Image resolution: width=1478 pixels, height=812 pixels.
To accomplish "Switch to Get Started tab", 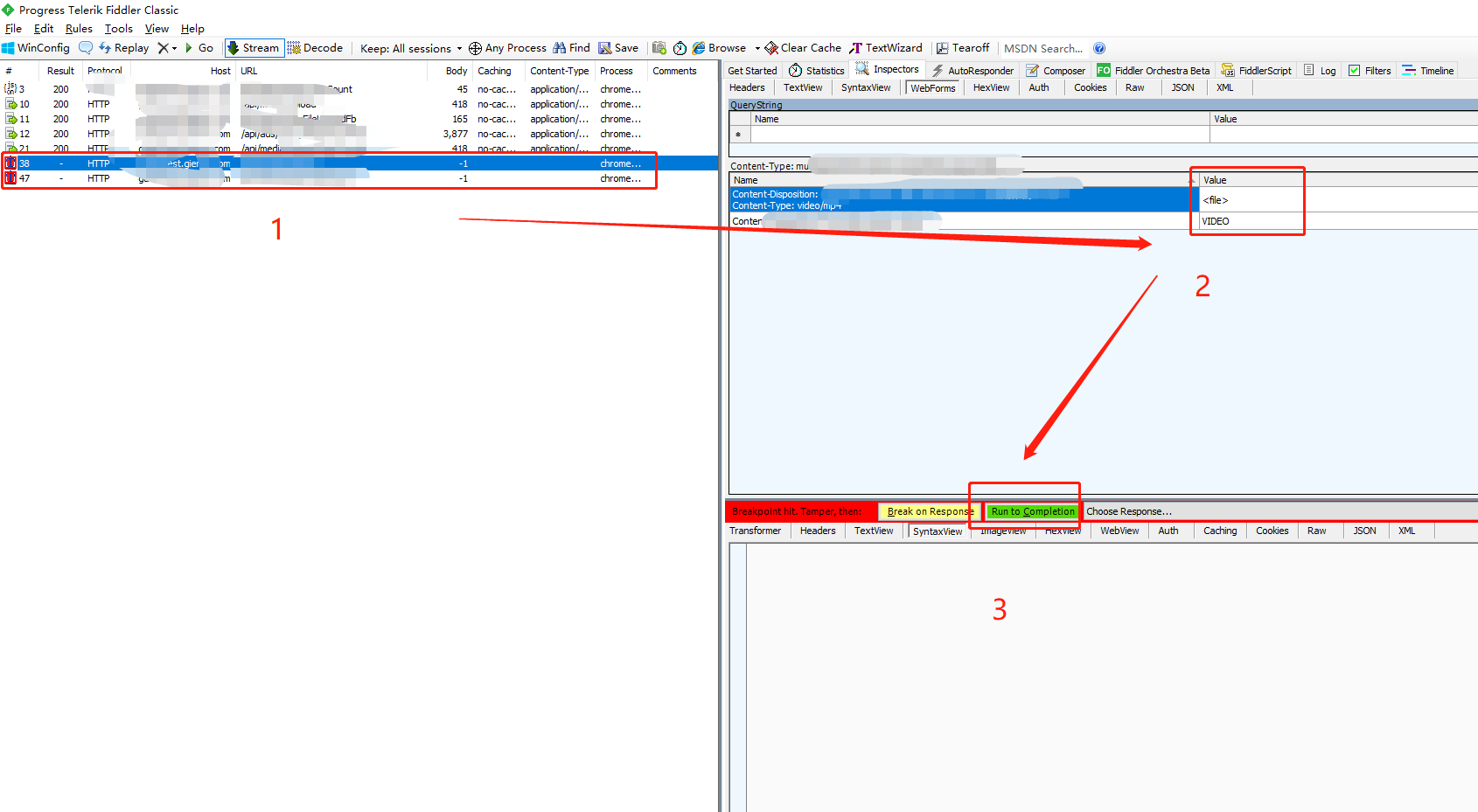I will tap(752, 71).
